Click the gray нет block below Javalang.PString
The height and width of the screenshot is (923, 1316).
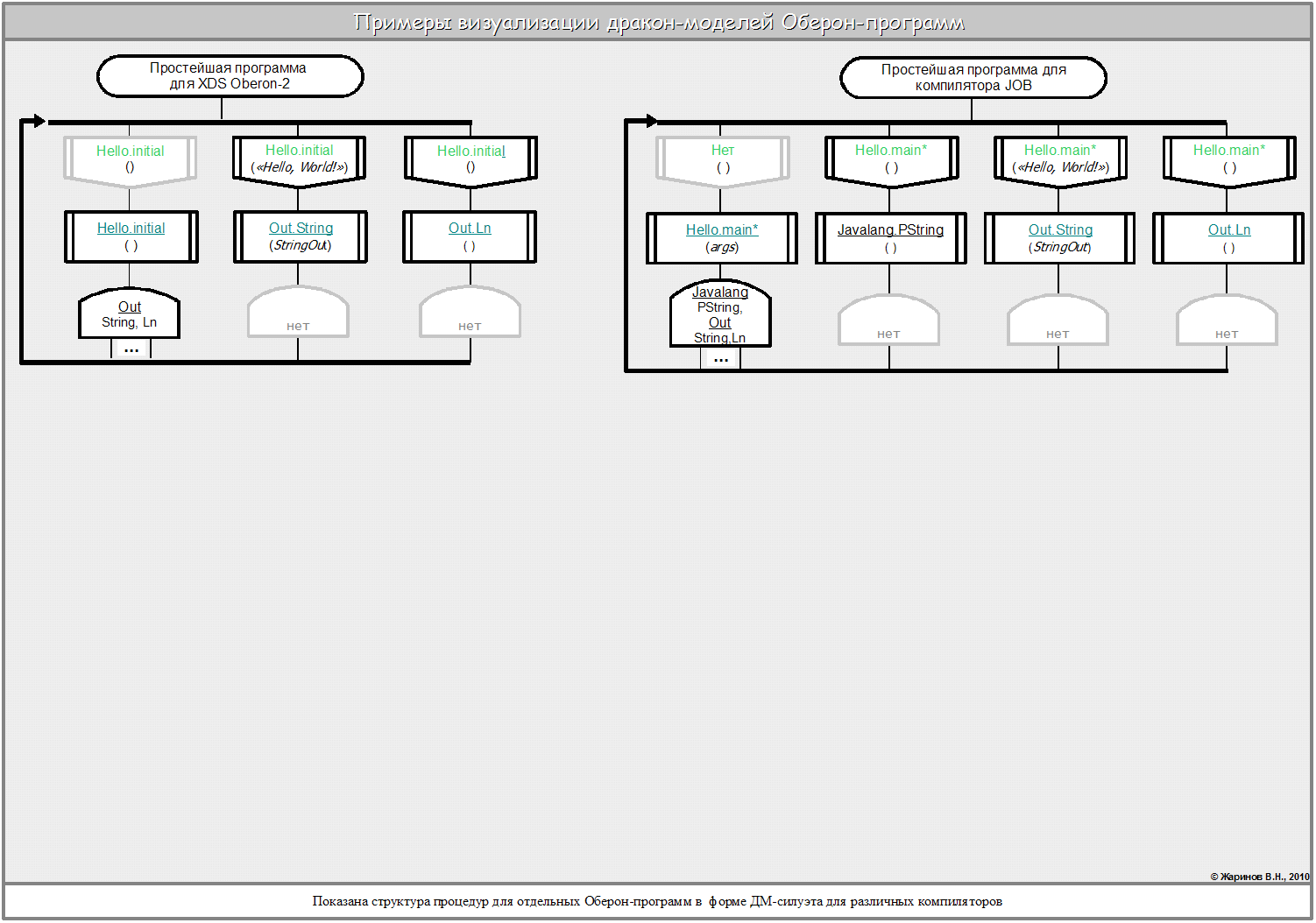[888, 323]
